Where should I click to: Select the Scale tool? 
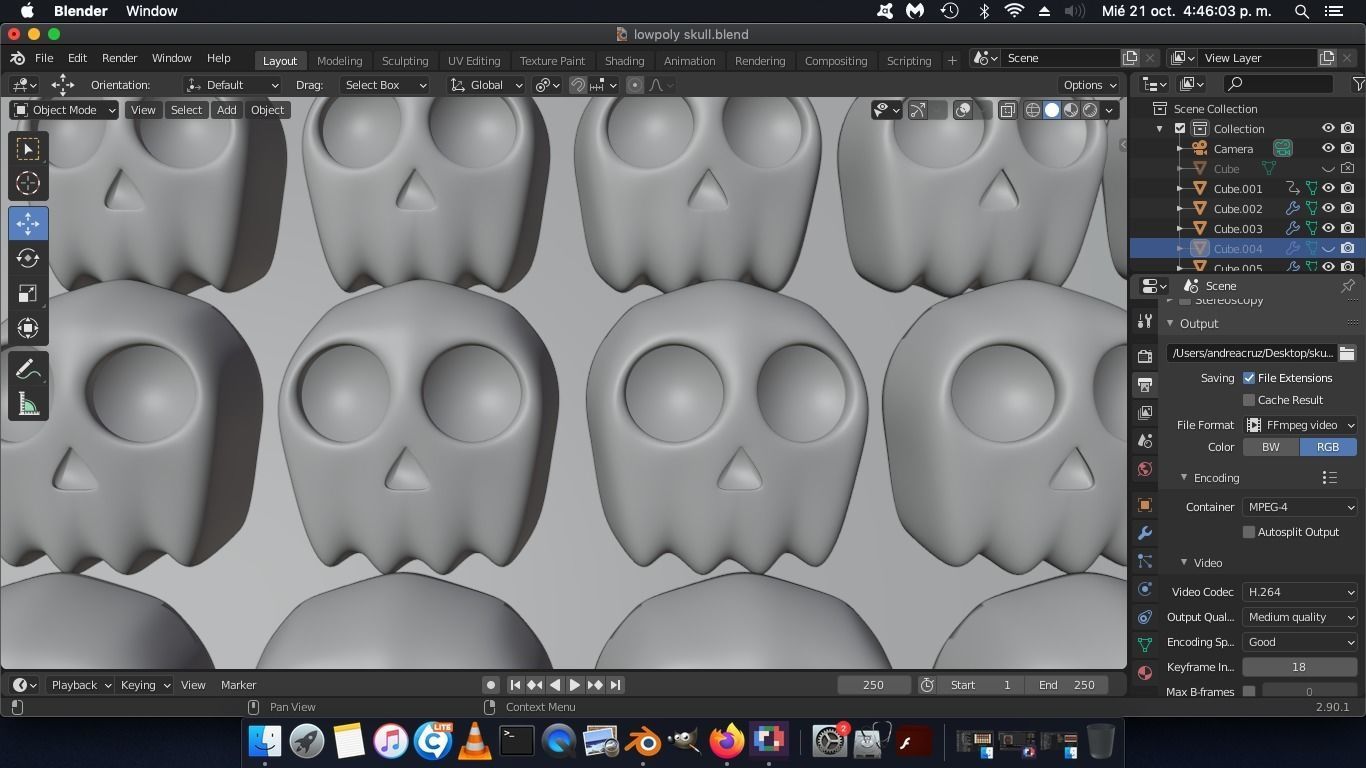coord(28,293)
